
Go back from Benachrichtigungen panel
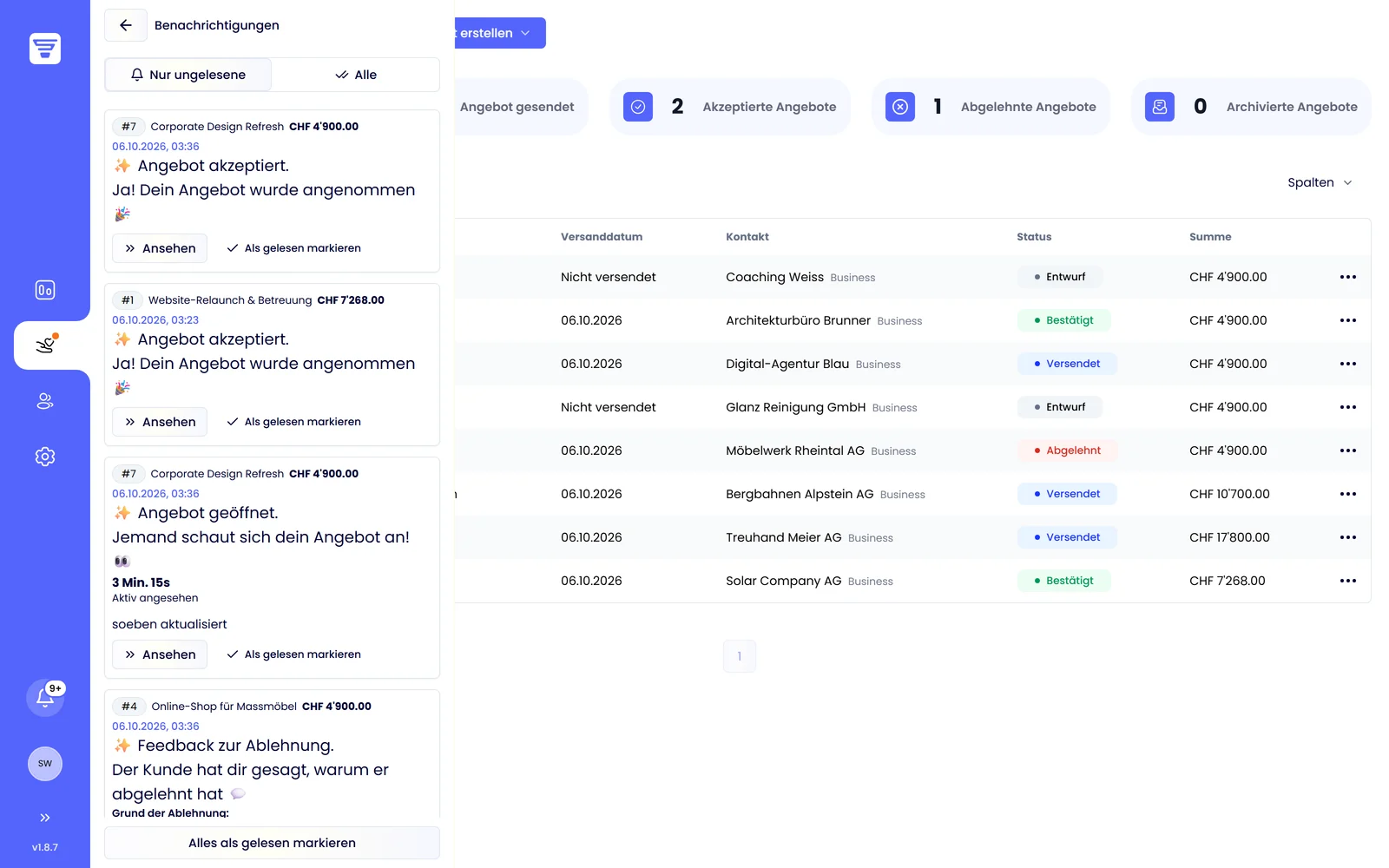[x=126, y=25]
